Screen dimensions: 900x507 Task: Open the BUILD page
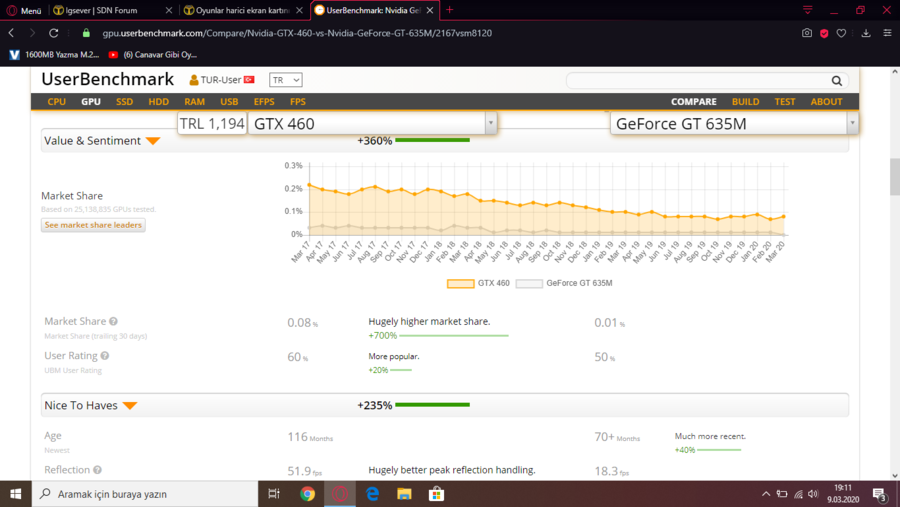pos(746,102)
